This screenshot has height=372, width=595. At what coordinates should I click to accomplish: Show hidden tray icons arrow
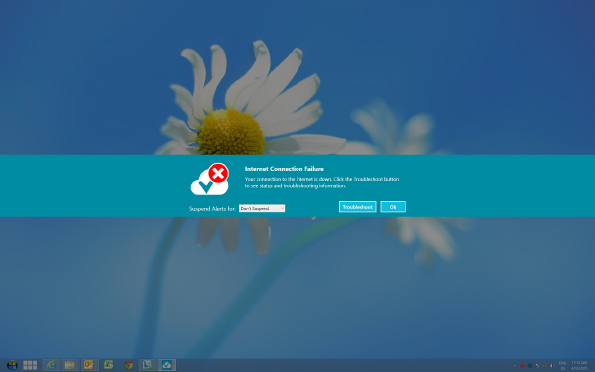[x=515, y=366]
